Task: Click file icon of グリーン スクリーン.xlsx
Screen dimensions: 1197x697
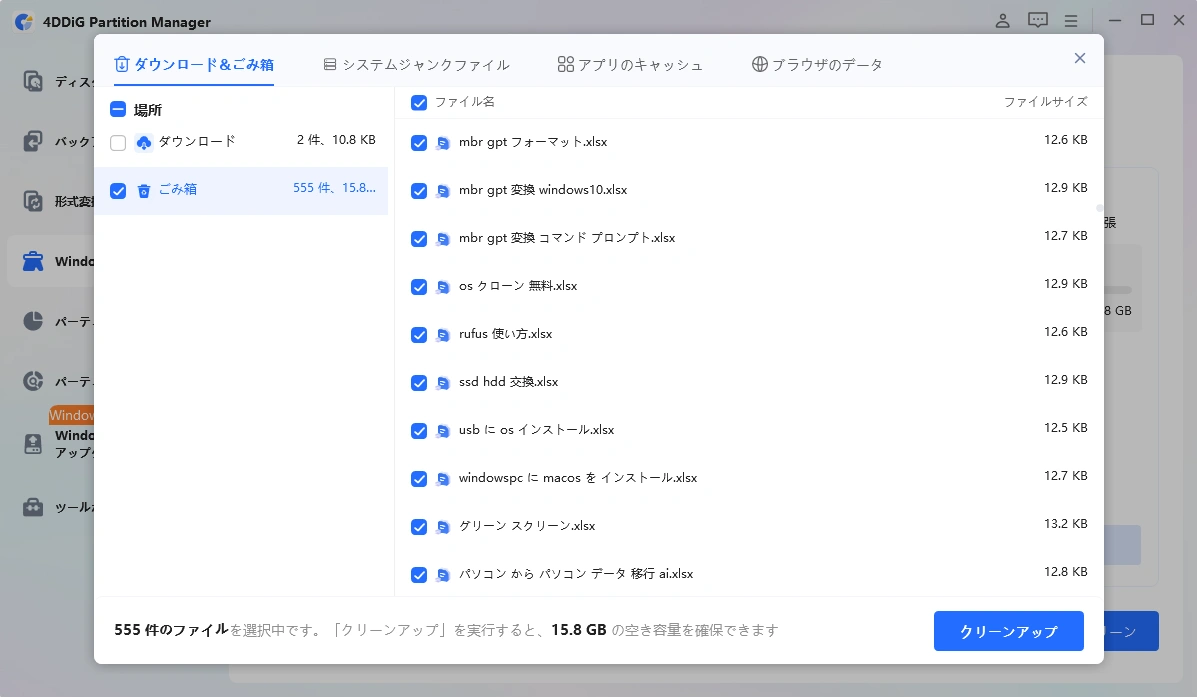Action: (443, 527)
